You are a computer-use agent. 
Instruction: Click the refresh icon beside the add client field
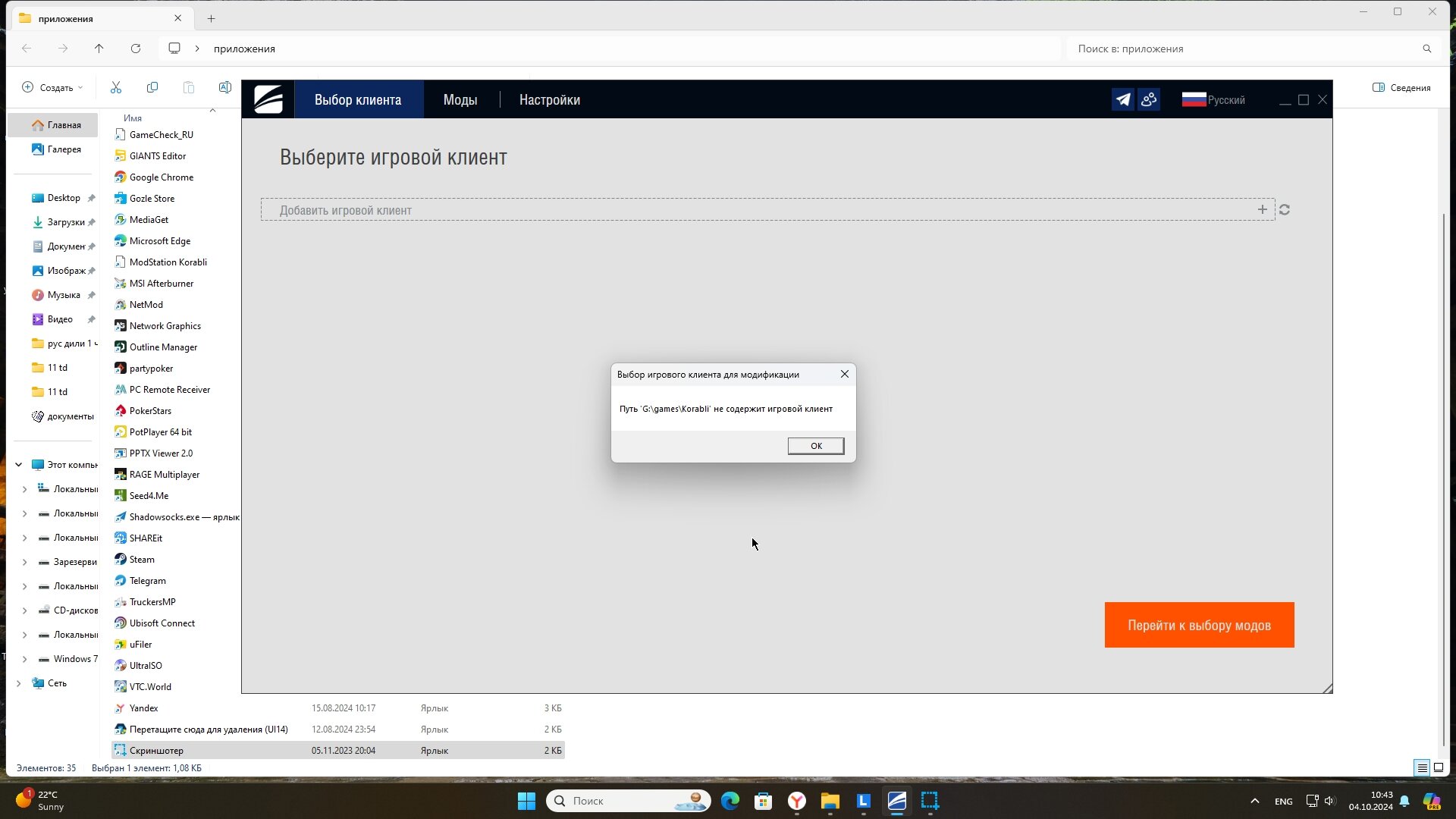click(1285, 210)
